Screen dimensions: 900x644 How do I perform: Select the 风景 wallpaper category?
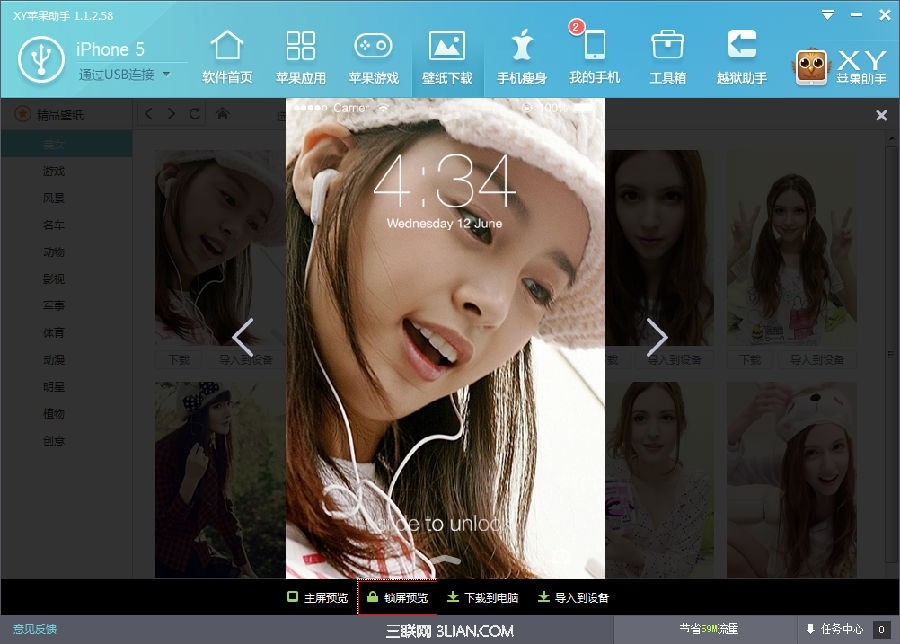click(53, 198)
